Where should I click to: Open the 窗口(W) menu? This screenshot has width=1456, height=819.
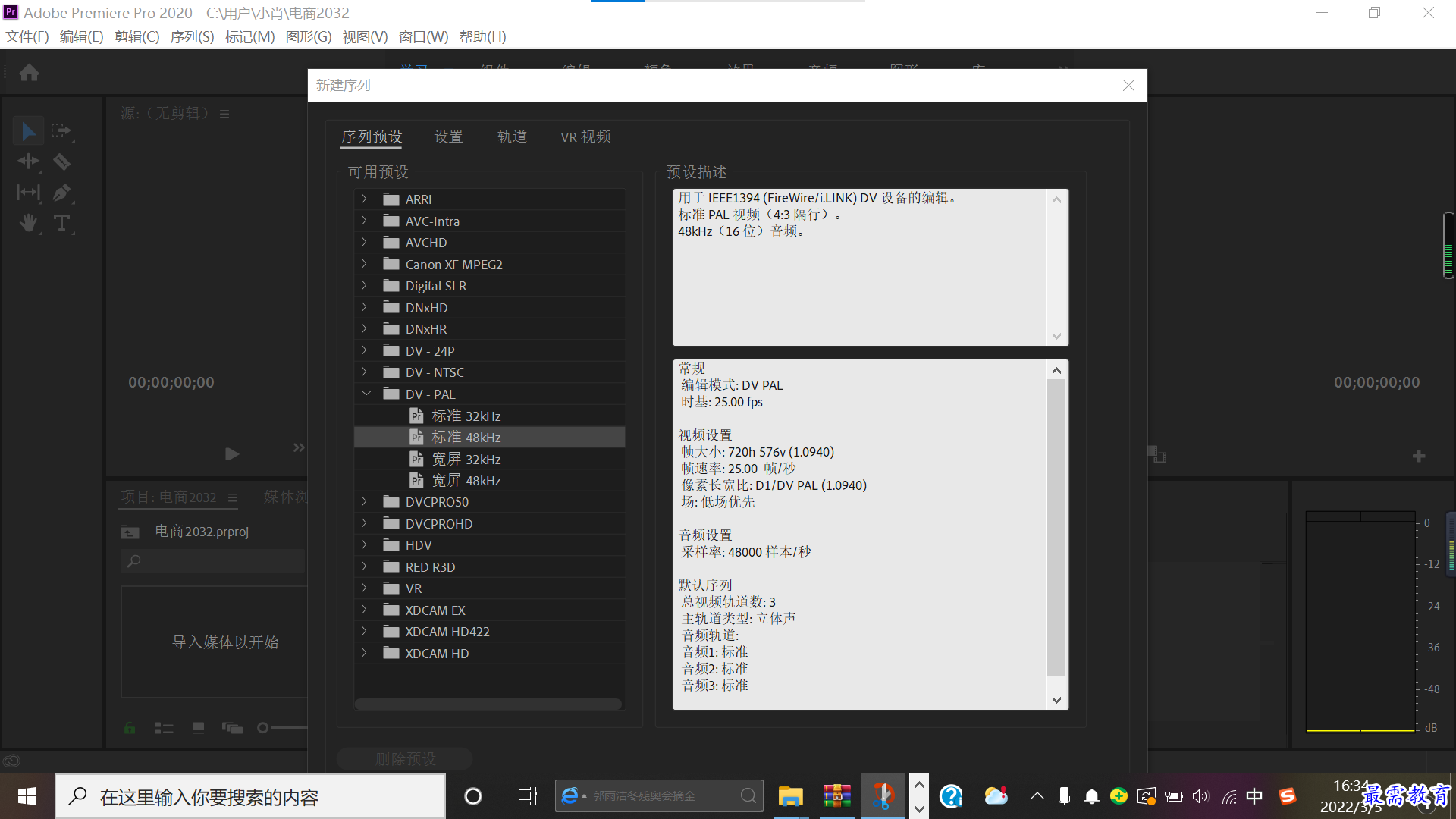tap(423, 36)
